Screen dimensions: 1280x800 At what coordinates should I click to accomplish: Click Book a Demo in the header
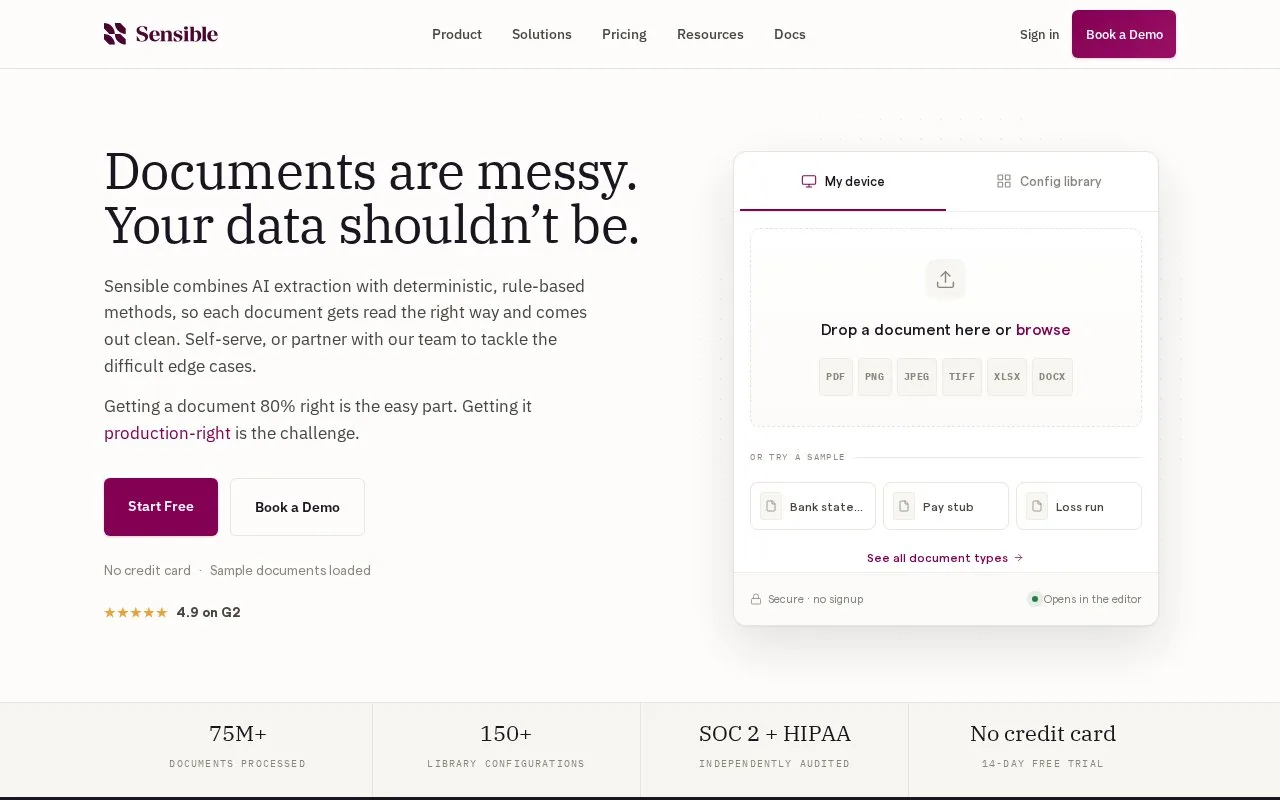click(1124, 34)
